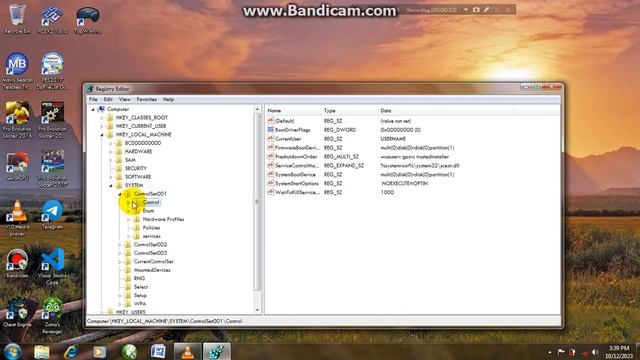Show hidden tray icons arrow
The image size is (640, 360).
point(550,352)
